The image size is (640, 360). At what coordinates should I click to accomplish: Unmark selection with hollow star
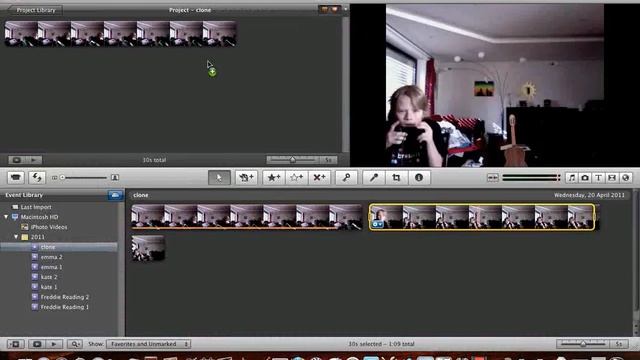[x=296, y=178]
